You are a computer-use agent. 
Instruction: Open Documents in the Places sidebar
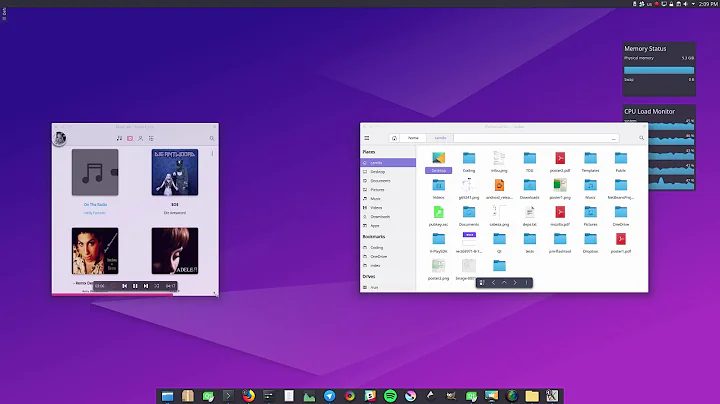pyautogui.click(x=388, y=180)
